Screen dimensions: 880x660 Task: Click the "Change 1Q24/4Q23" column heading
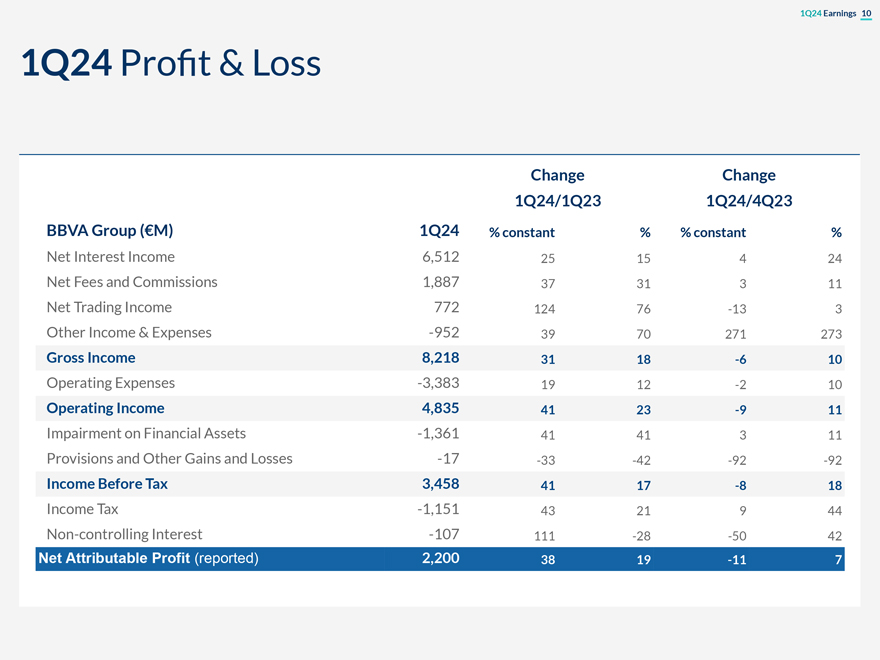point(748,188)
